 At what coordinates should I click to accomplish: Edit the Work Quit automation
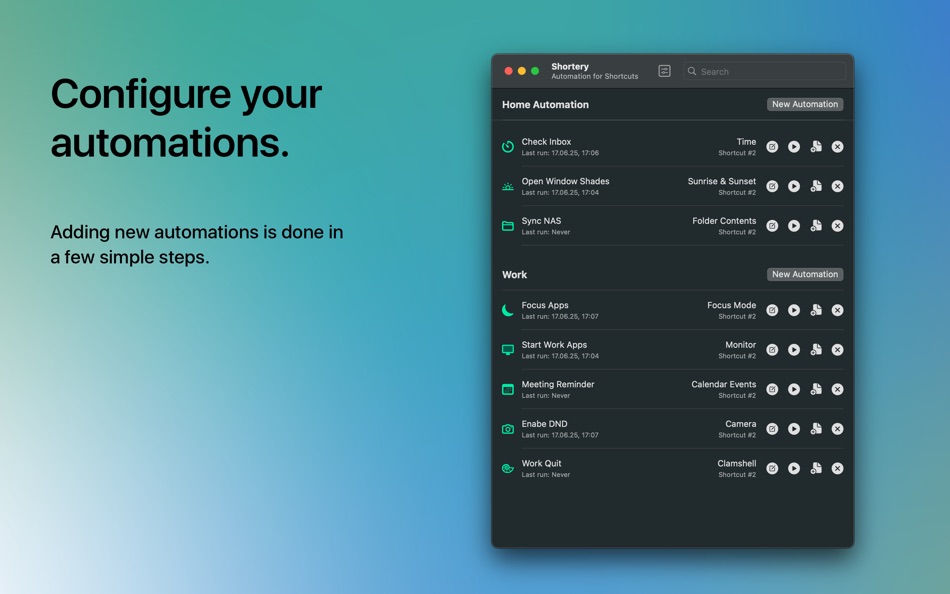[772, 469]
